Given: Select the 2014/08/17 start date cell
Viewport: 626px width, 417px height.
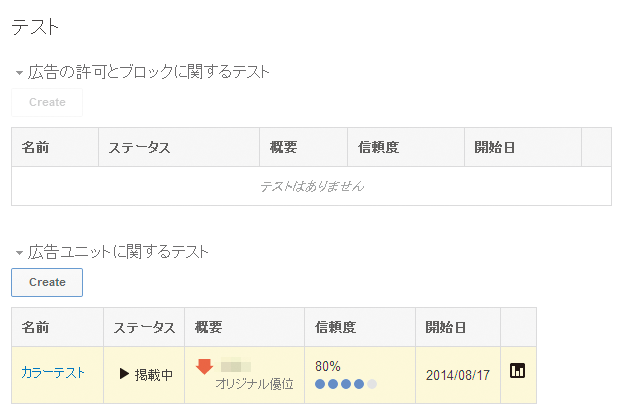Looking at the screenshot, I should tap(458, 375).
